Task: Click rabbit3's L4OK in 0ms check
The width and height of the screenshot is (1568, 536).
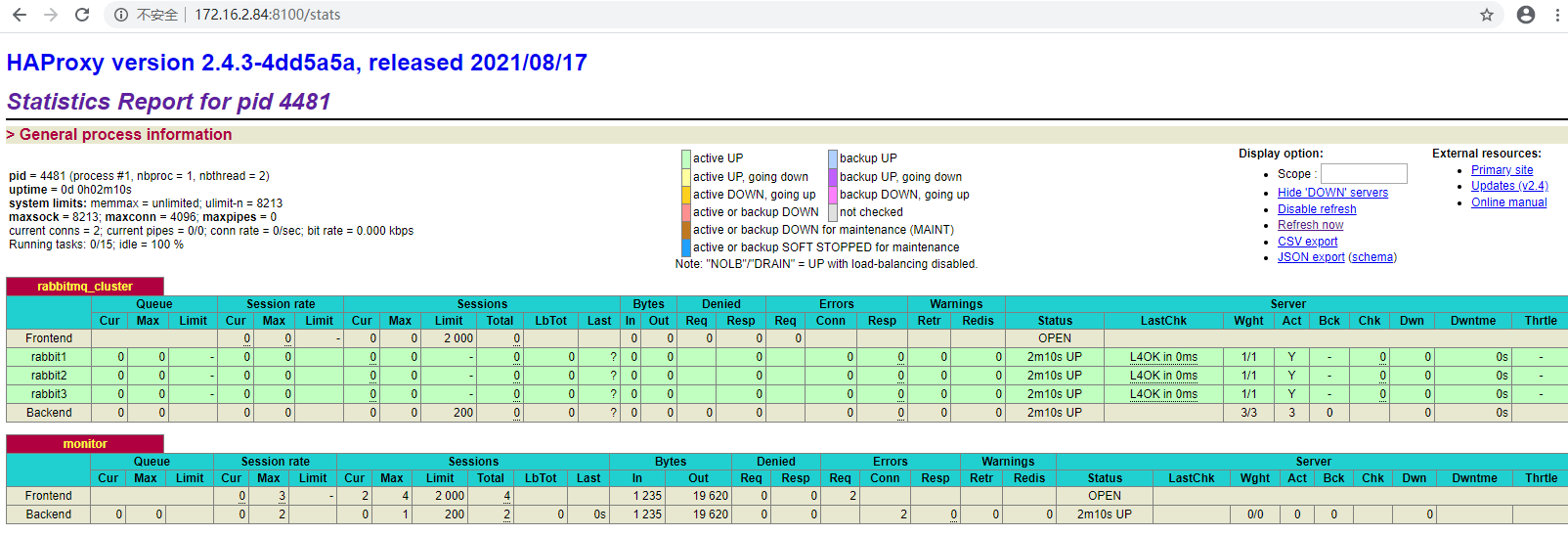Action: tap(1163, 394)
